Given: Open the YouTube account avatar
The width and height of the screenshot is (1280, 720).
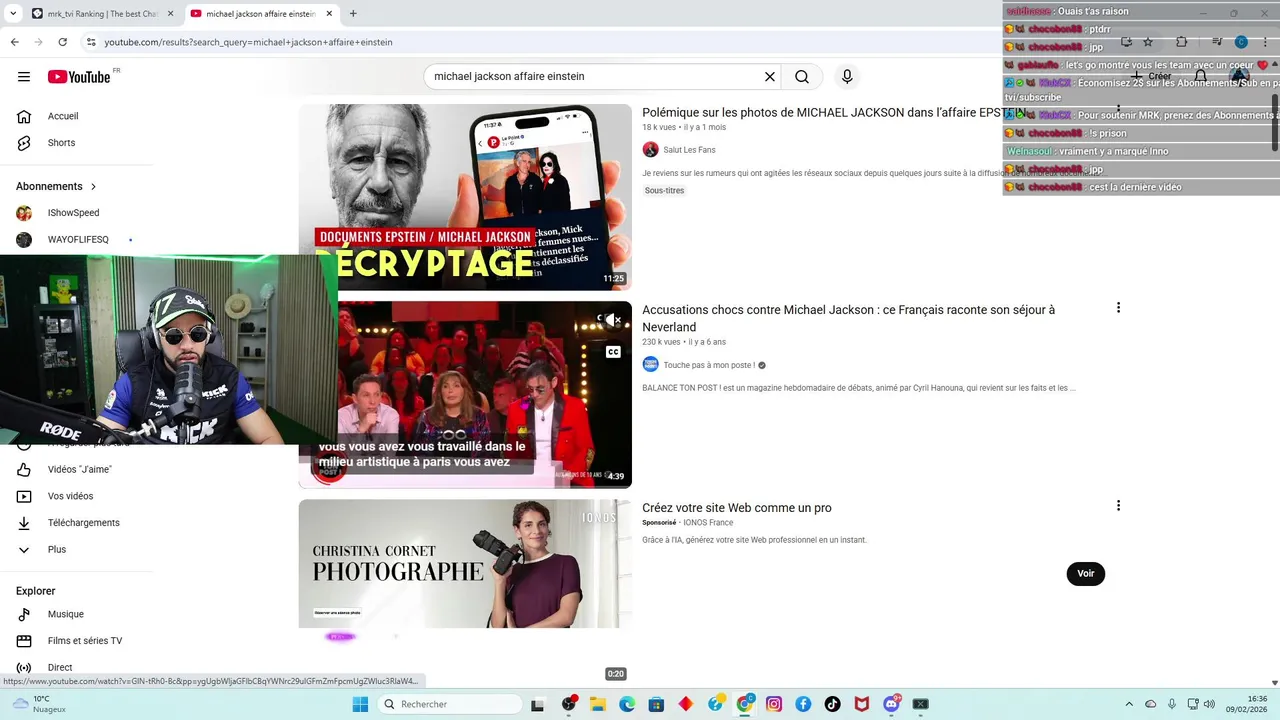Looking at the screenshot, I should coord(1240,76).
